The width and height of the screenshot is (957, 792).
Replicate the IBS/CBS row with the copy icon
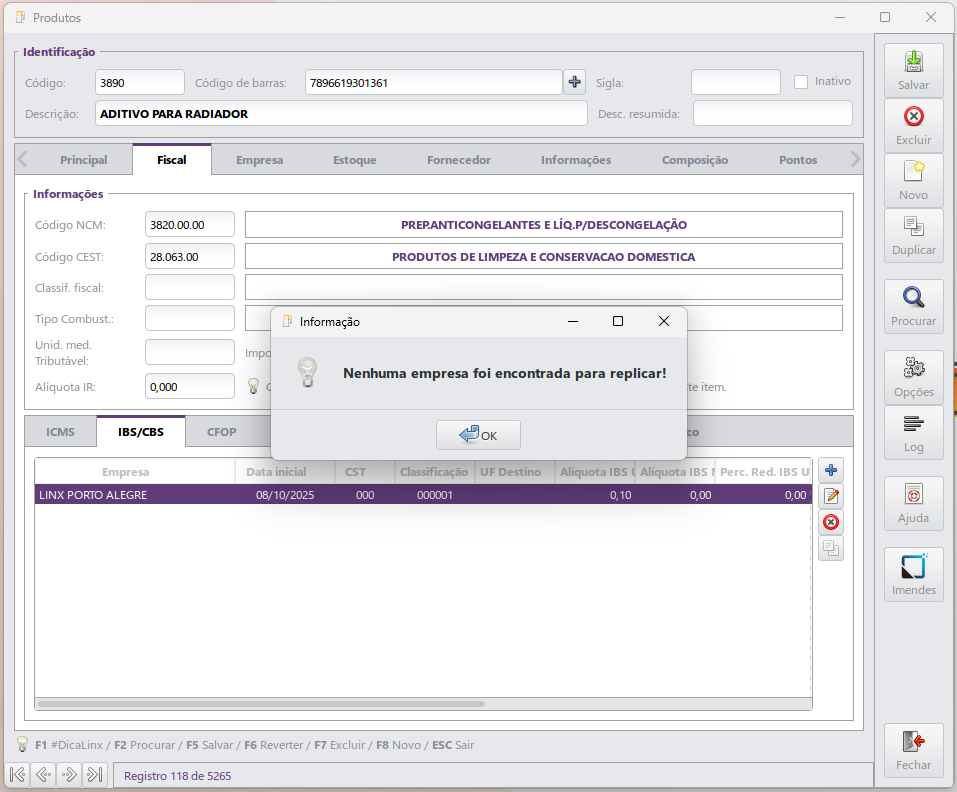(831, 548)
